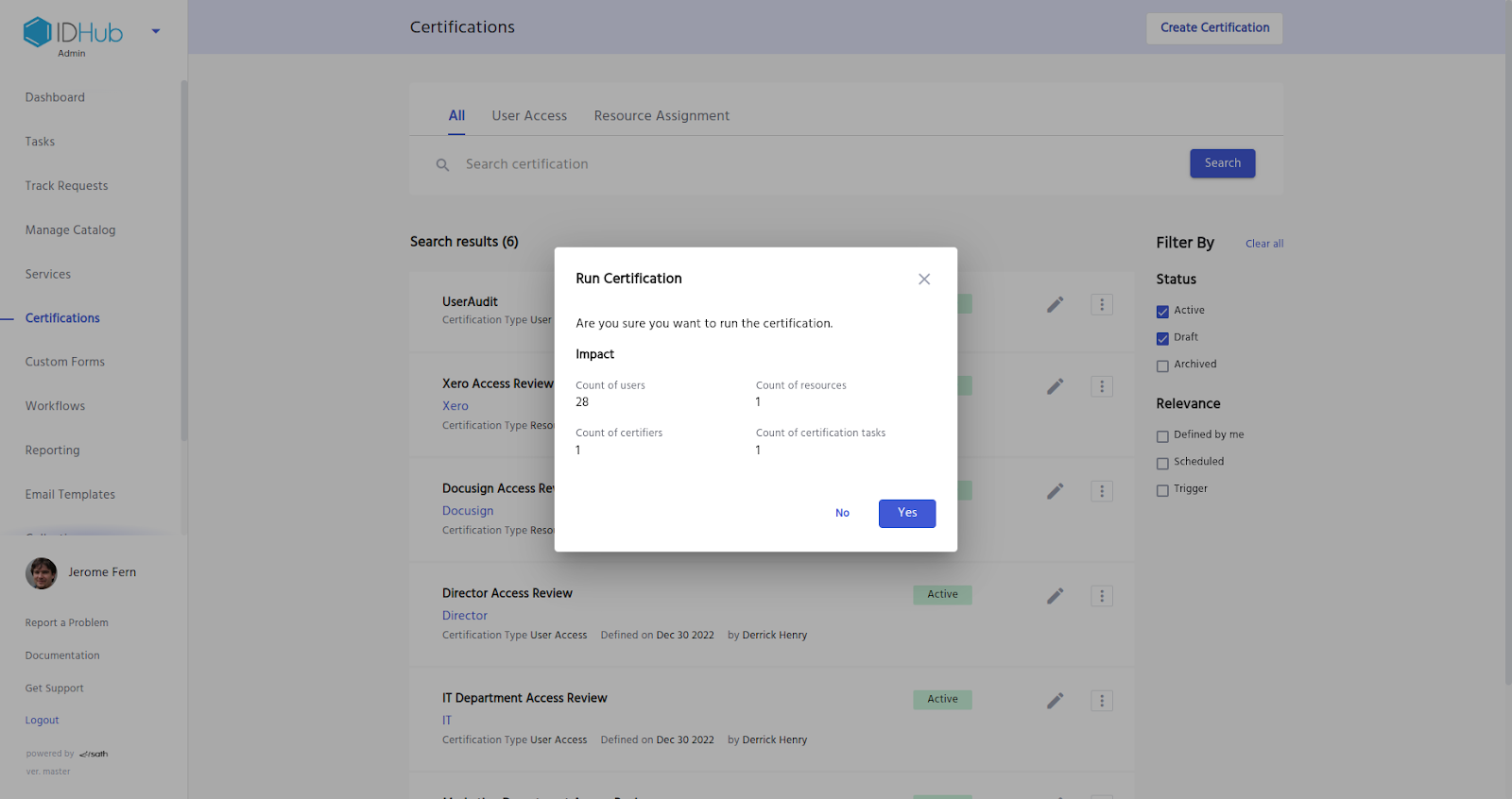Click the IDHub logo
The width and height of the screenshot is (1512, 799).
click(x=74, y=32)
